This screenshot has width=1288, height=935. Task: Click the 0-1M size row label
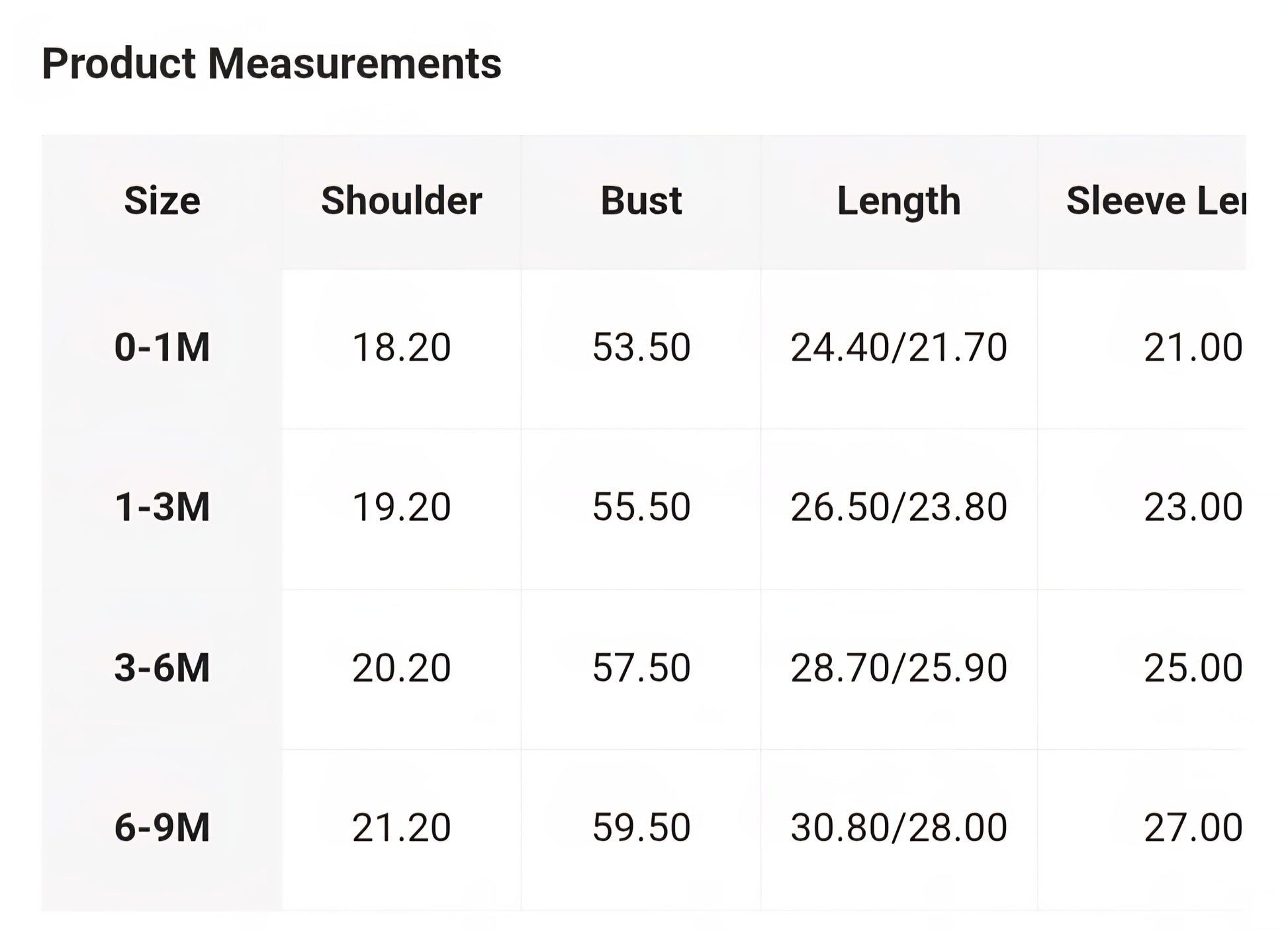[162, 347]
